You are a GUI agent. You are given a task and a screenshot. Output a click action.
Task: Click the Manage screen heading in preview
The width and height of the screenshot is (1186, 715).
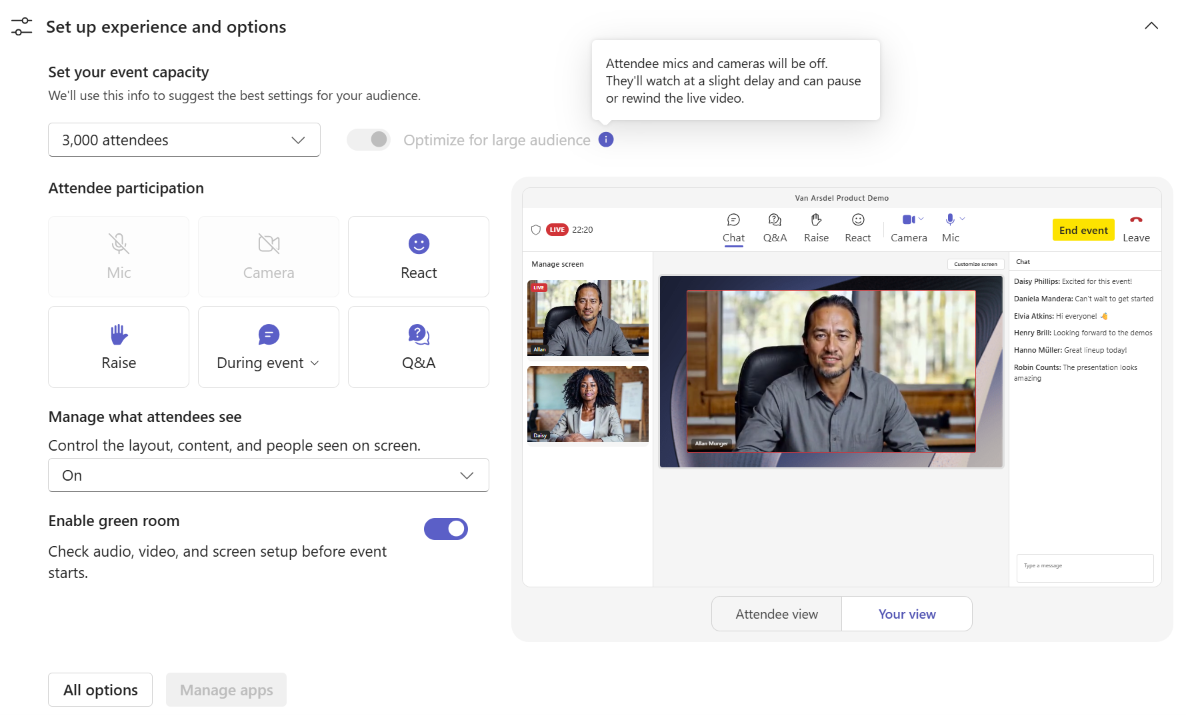click(557, 264)
